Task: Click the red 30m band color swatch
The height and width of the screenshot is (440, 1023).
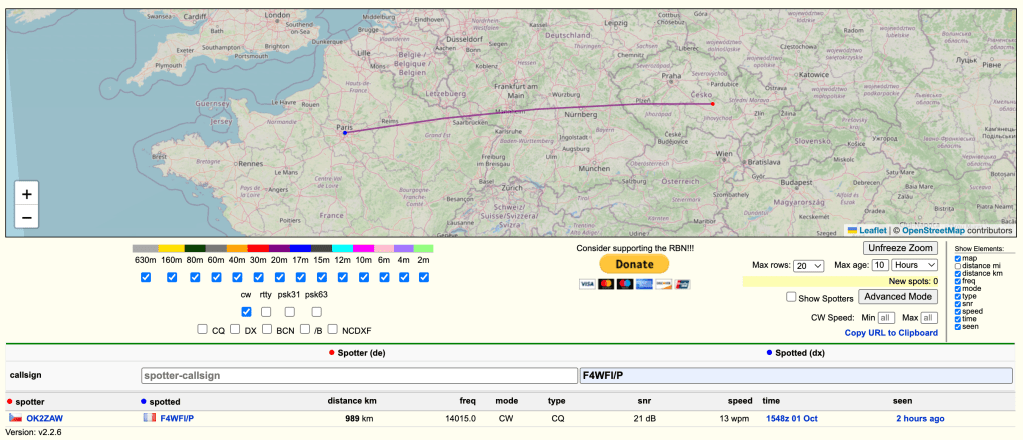Action: [x=258, y=248]
